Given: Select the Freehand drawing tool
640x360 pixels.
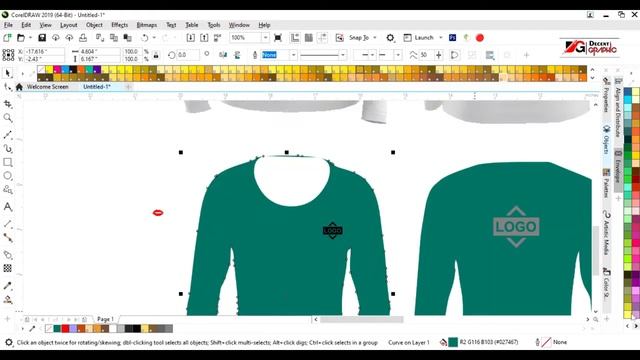Looking at the screenshot, I should coord(7,135).
